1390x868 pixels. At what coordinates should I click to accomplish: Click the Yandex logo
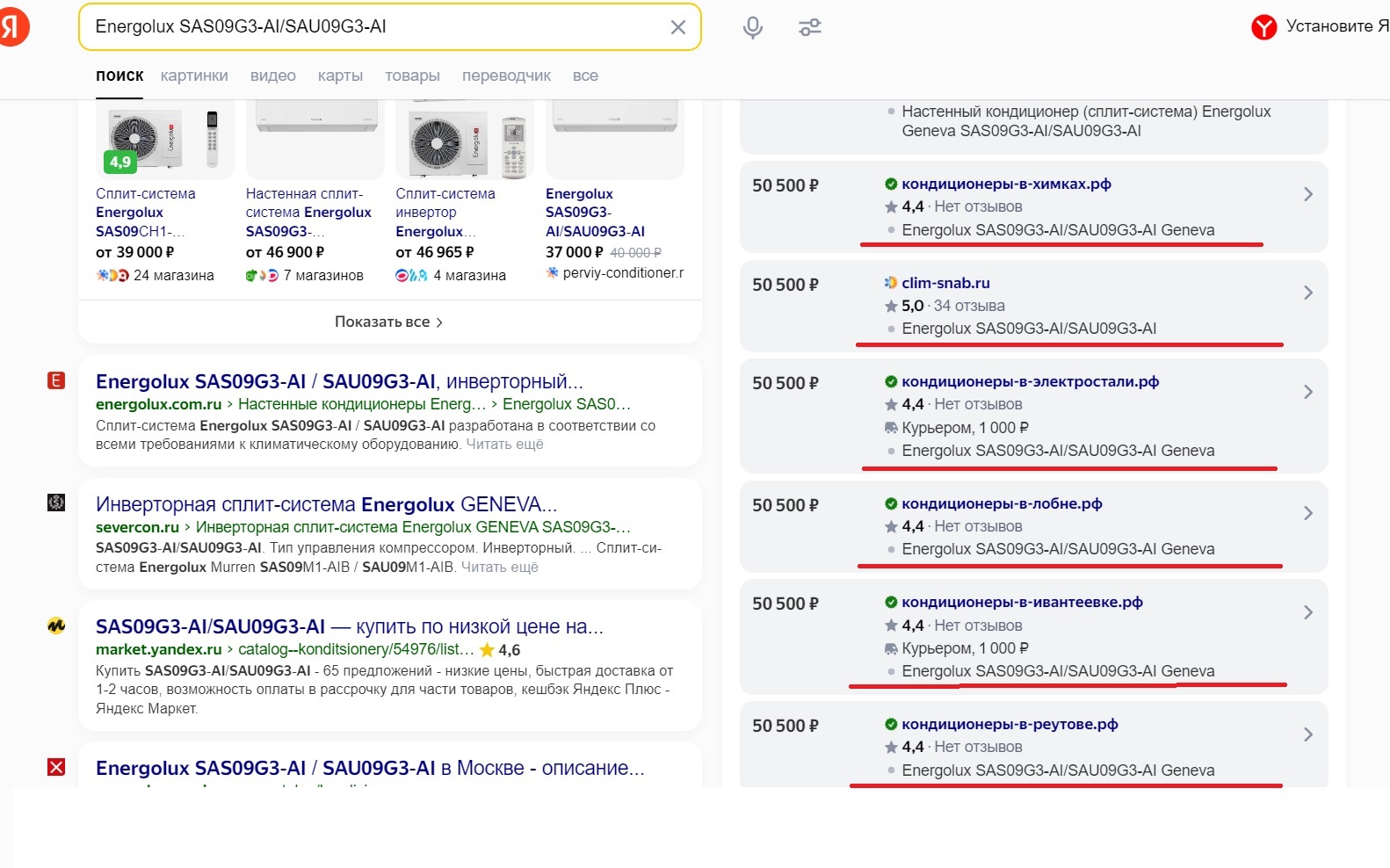click(x=13, y=27)
